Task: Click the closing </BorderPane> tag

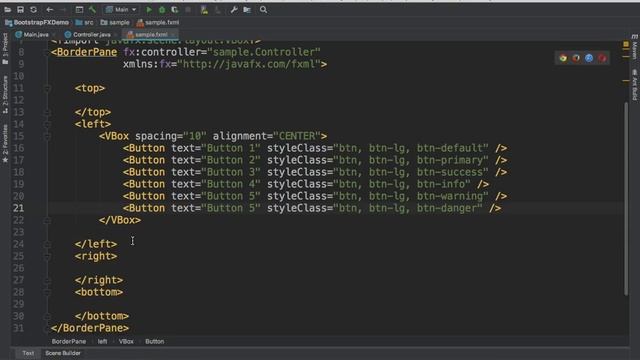Action: tap(90, 328)
